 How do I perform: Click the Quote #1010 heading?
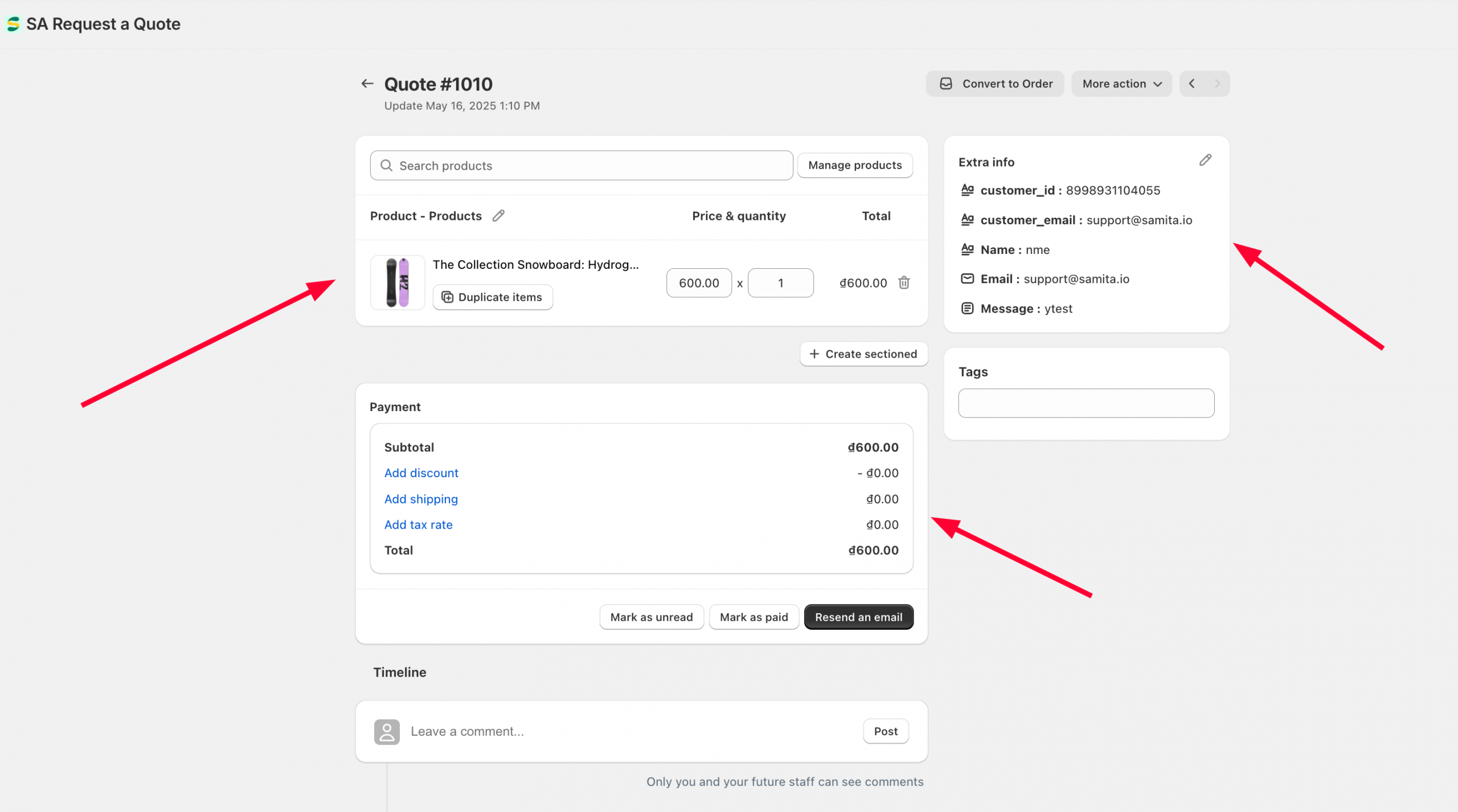tap(438, 84)
